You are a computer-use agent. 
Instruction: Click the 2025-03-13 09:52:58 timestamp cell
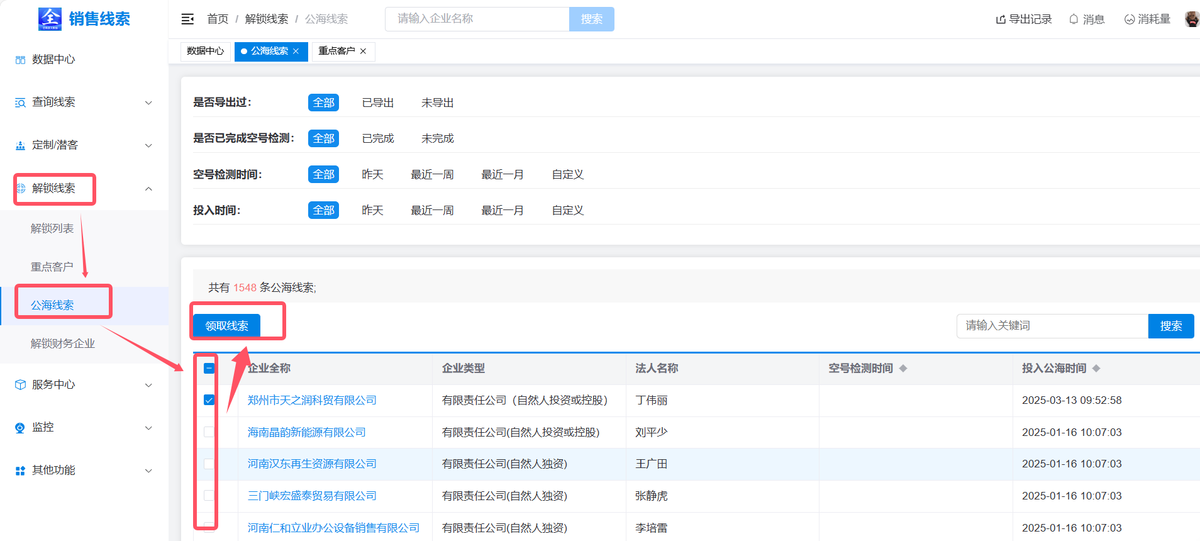click(x=1072, y=400)
